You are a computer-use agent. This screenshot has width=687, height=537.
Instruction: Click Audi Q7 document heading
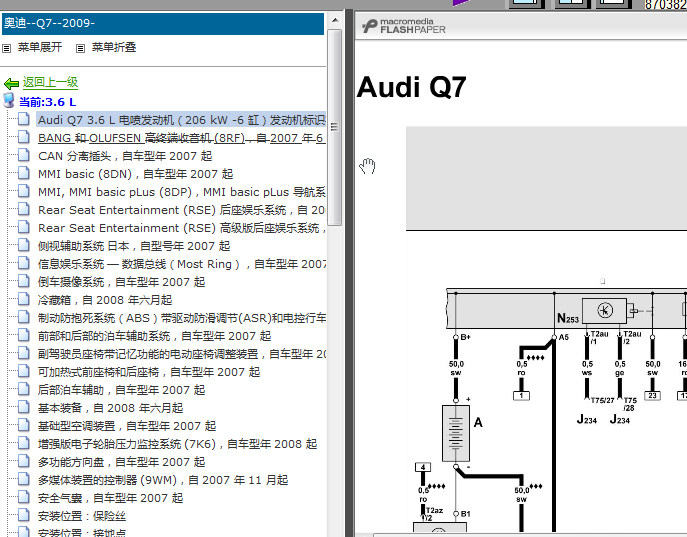click(x=411, y=87)
